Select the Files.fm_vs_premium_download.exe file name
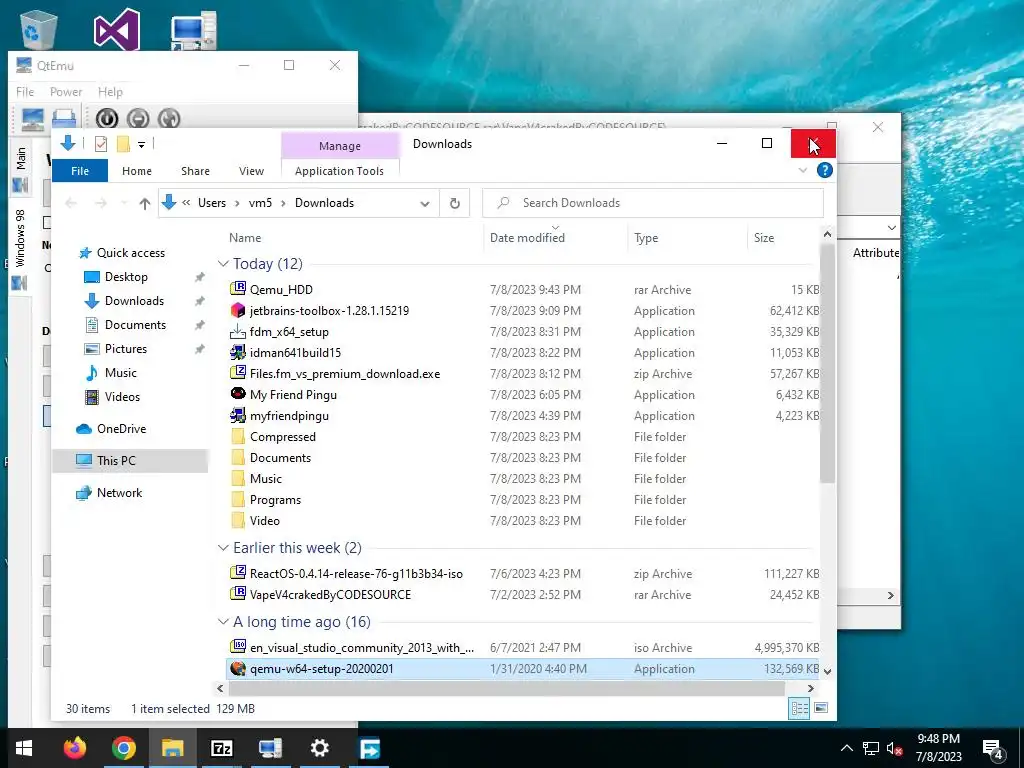This screenshot has height=768, width=1024. point(345,374)
